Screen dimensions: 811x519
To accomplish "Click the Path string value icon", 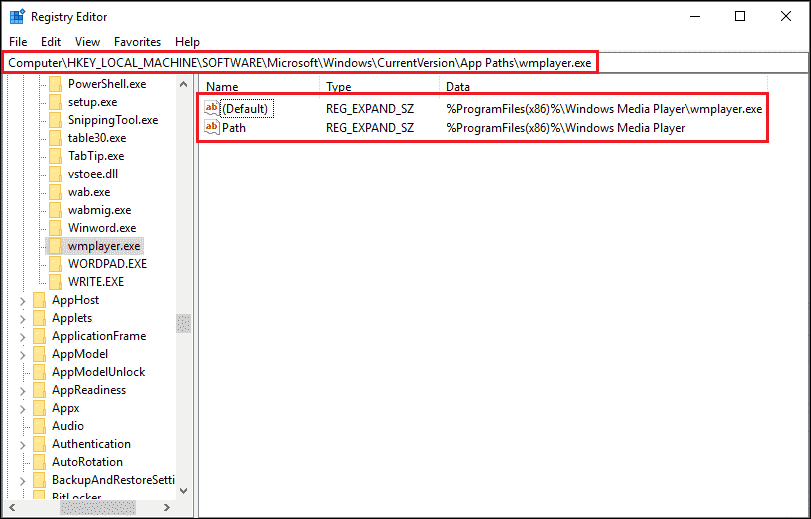I will [212, 127].
